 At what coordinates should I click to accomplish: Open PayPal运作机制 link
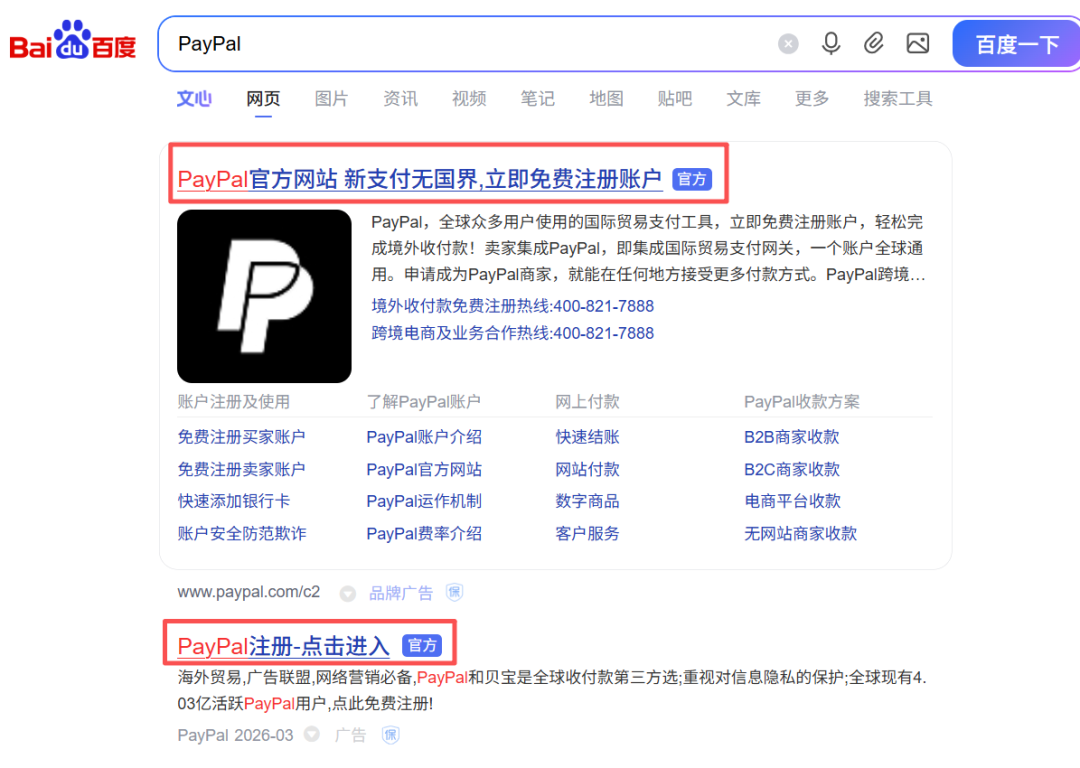[424, 501]
